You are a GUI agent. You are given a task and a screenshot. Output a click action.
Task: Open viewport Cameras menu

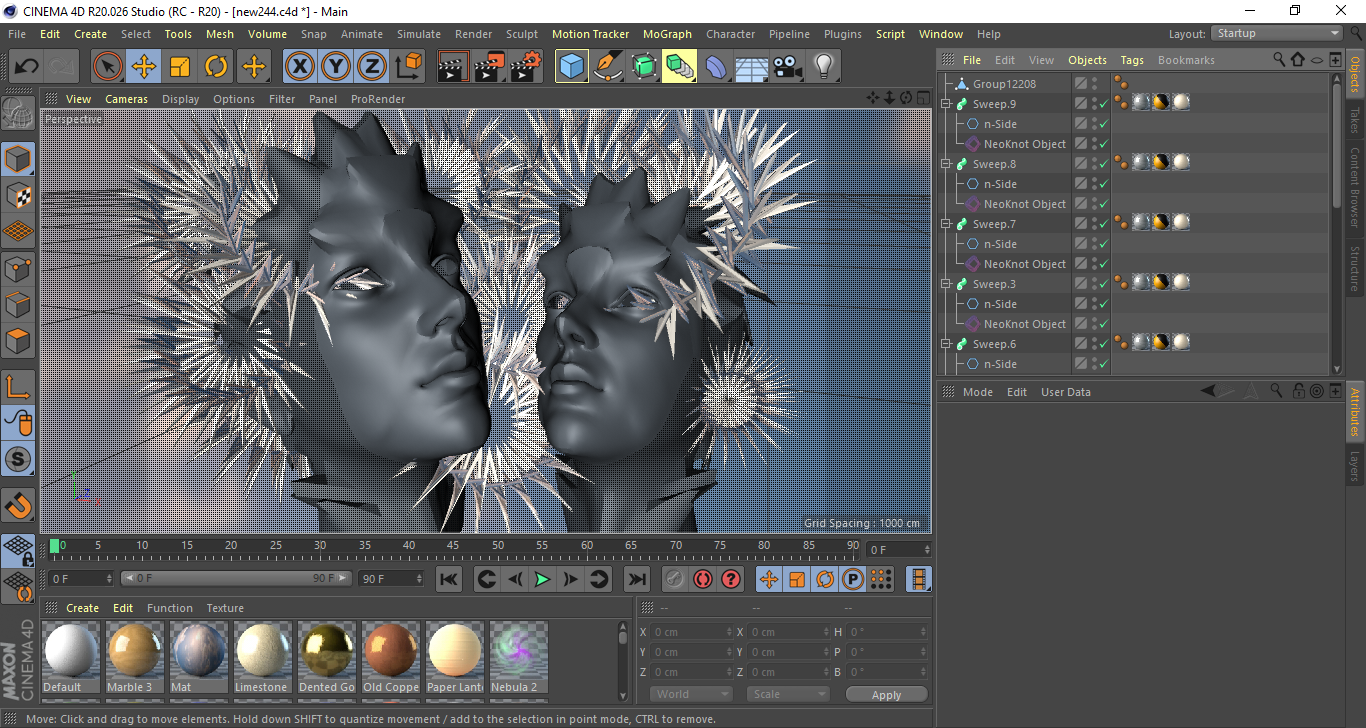[126, 99]
